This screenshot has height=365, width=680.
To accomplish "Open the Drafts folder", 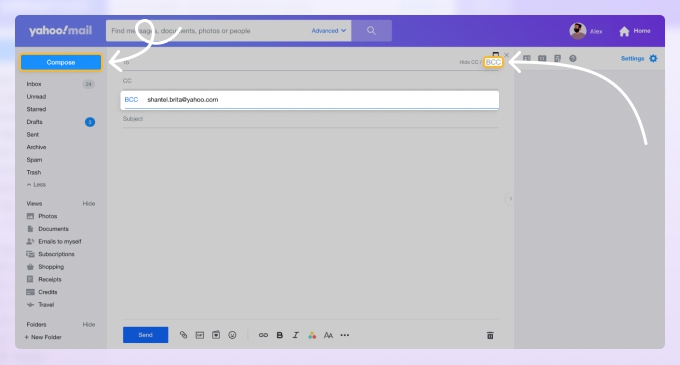I will [34, 122].
